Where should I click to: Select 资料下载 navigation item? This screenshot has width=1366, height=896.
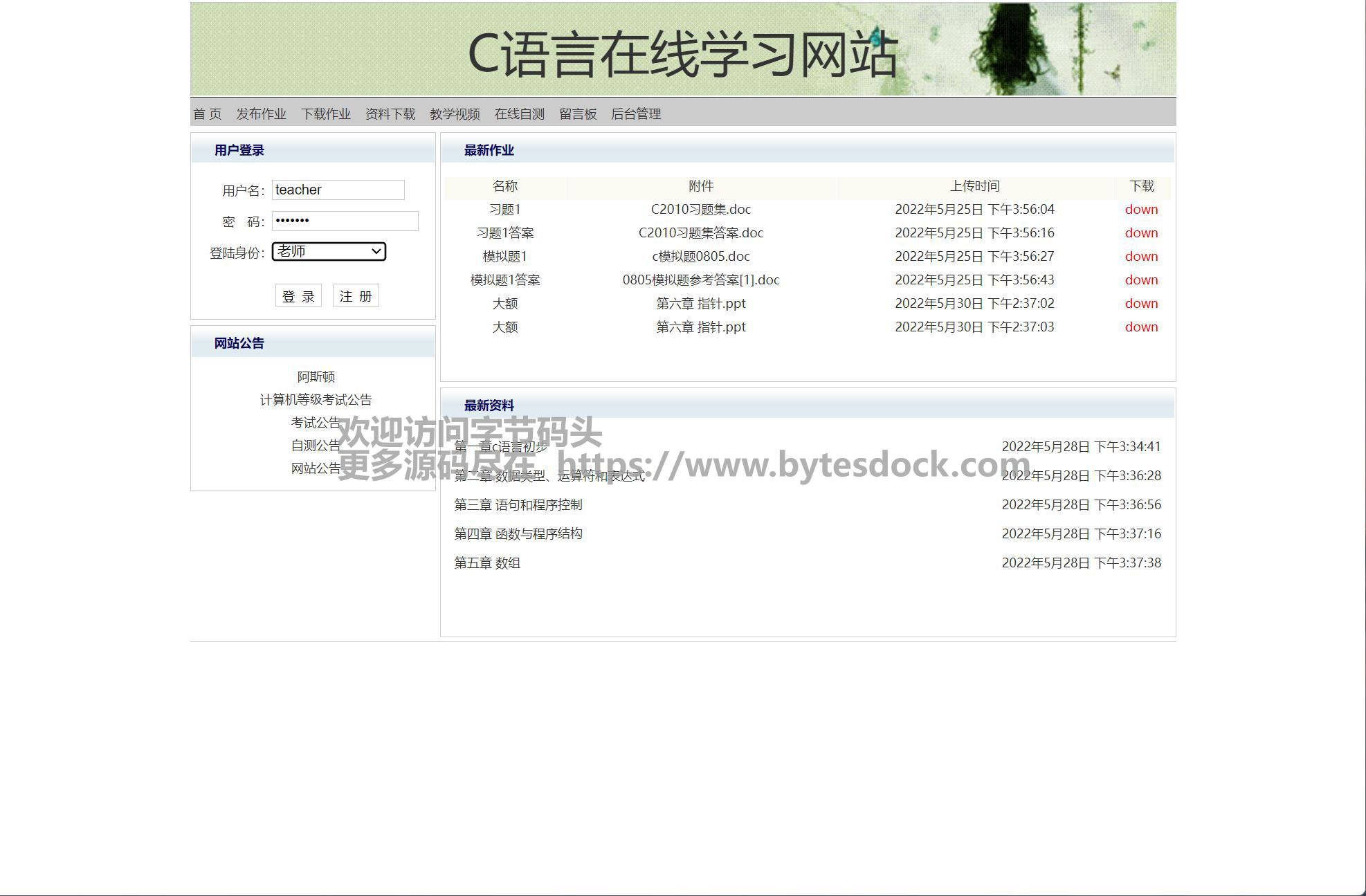(390, 114)
